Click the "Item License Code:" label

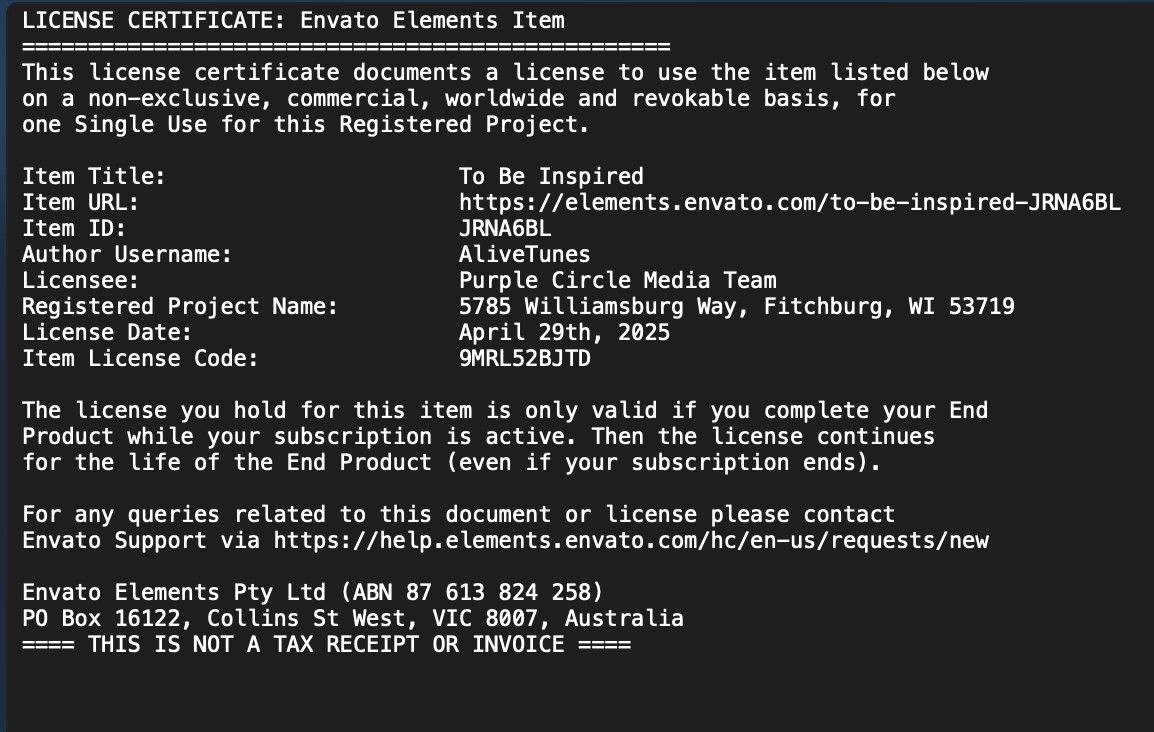pos(140,359)
